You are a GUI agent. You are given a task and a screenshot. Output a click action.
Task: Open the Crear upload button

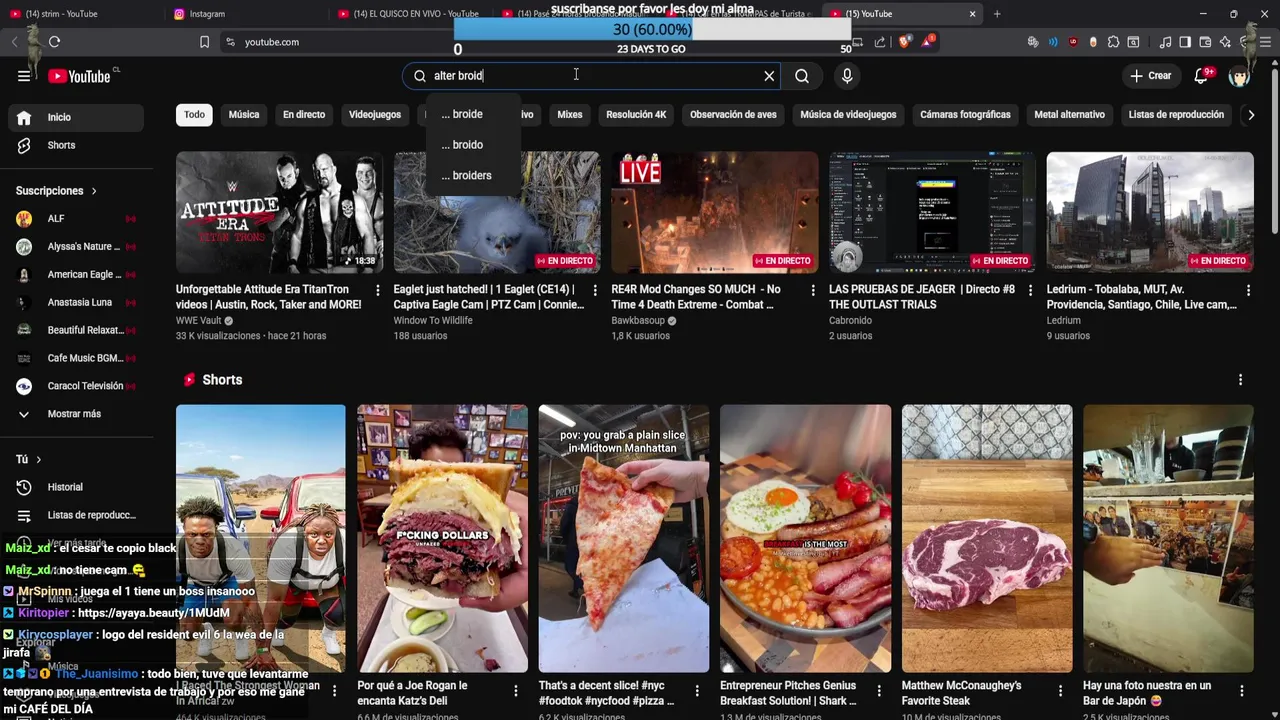(1150, 76)
